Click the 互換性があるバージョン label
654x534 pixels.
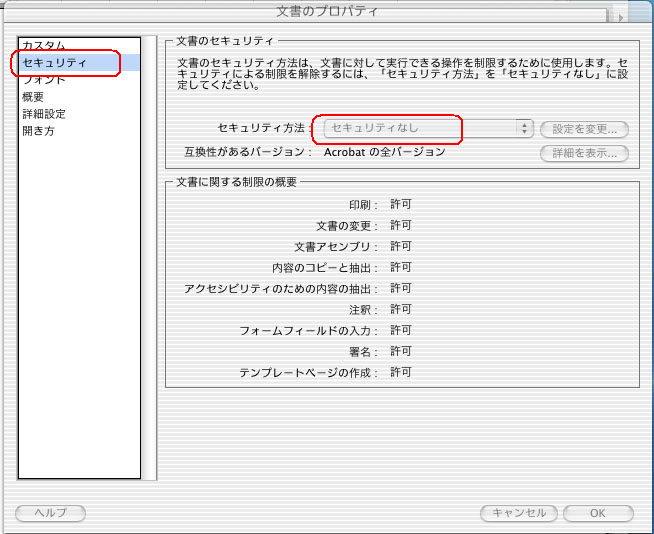coord(248,152)
